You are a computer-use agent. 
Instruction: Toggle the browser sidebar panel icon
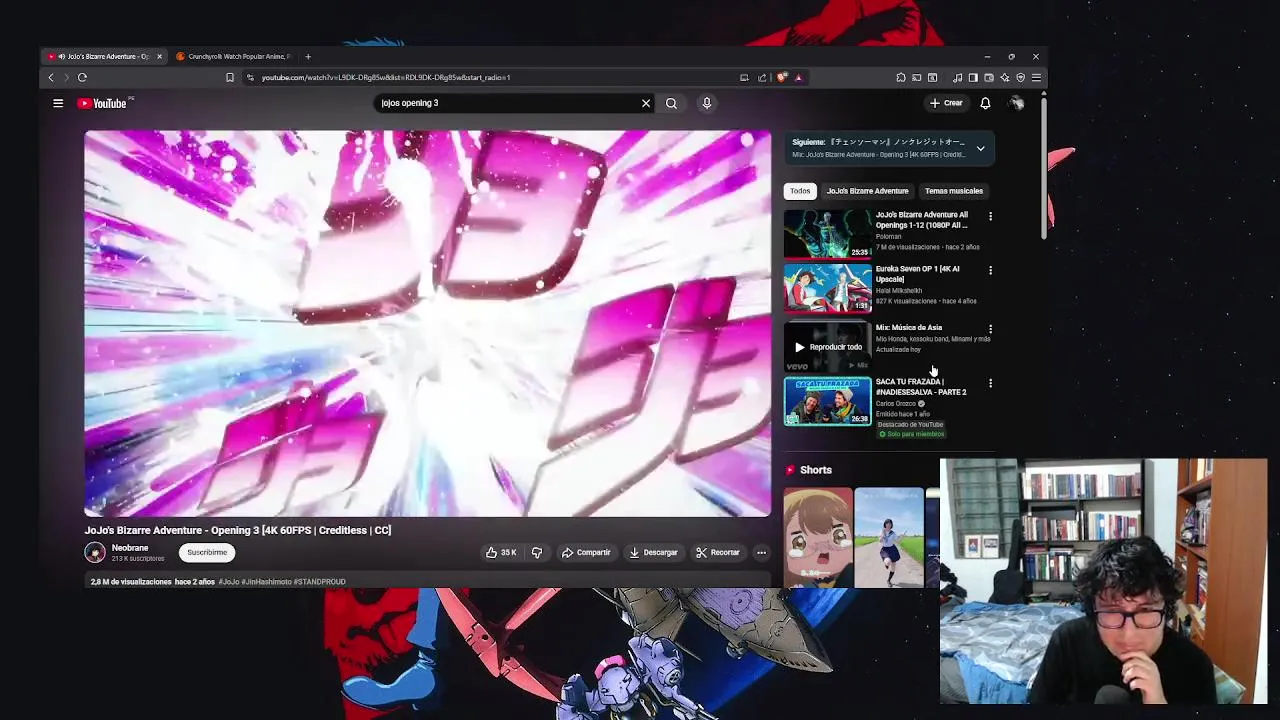point(973,77)
